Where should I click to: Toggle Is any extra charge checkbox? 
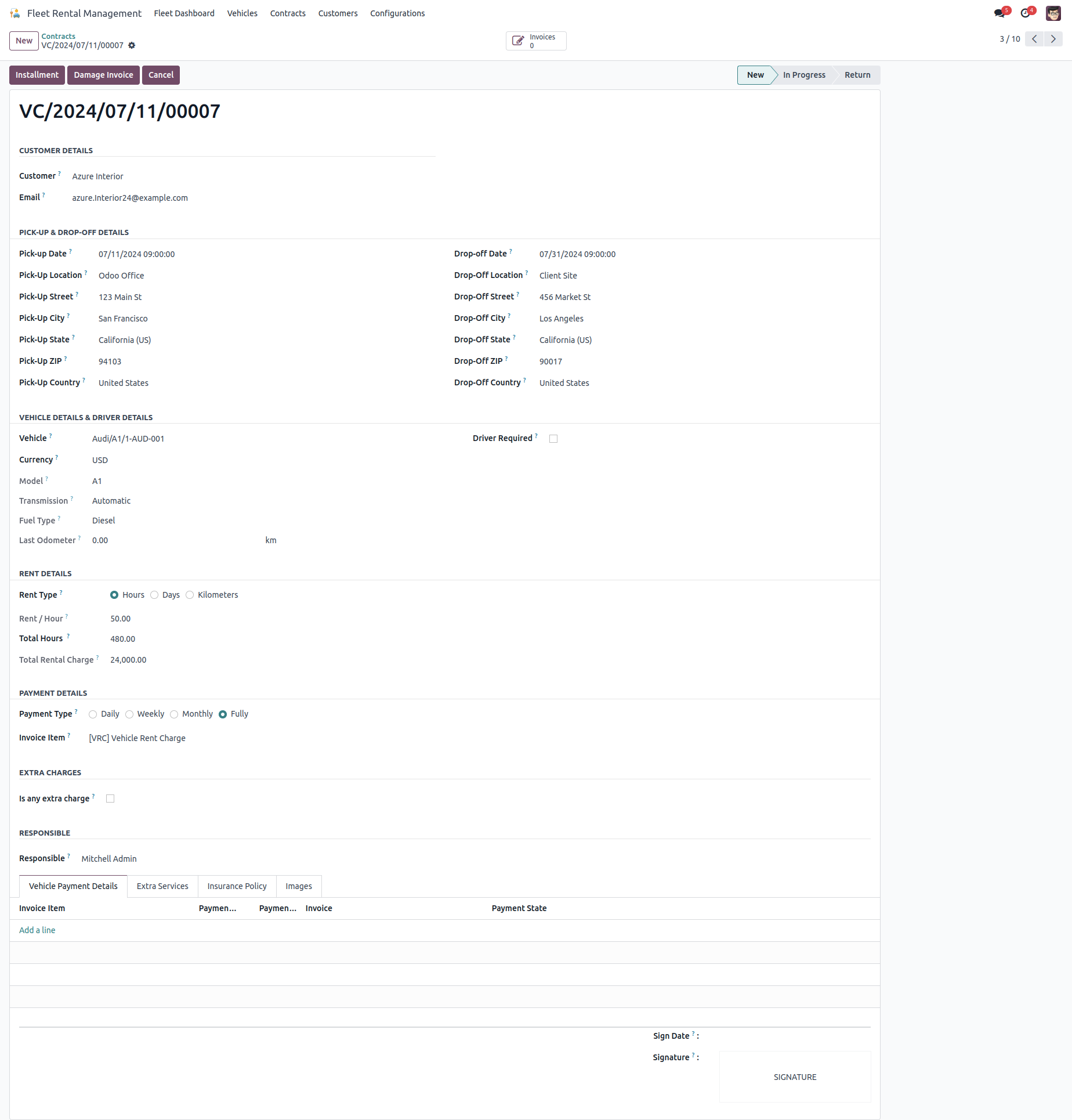click(x=110, y=799)
